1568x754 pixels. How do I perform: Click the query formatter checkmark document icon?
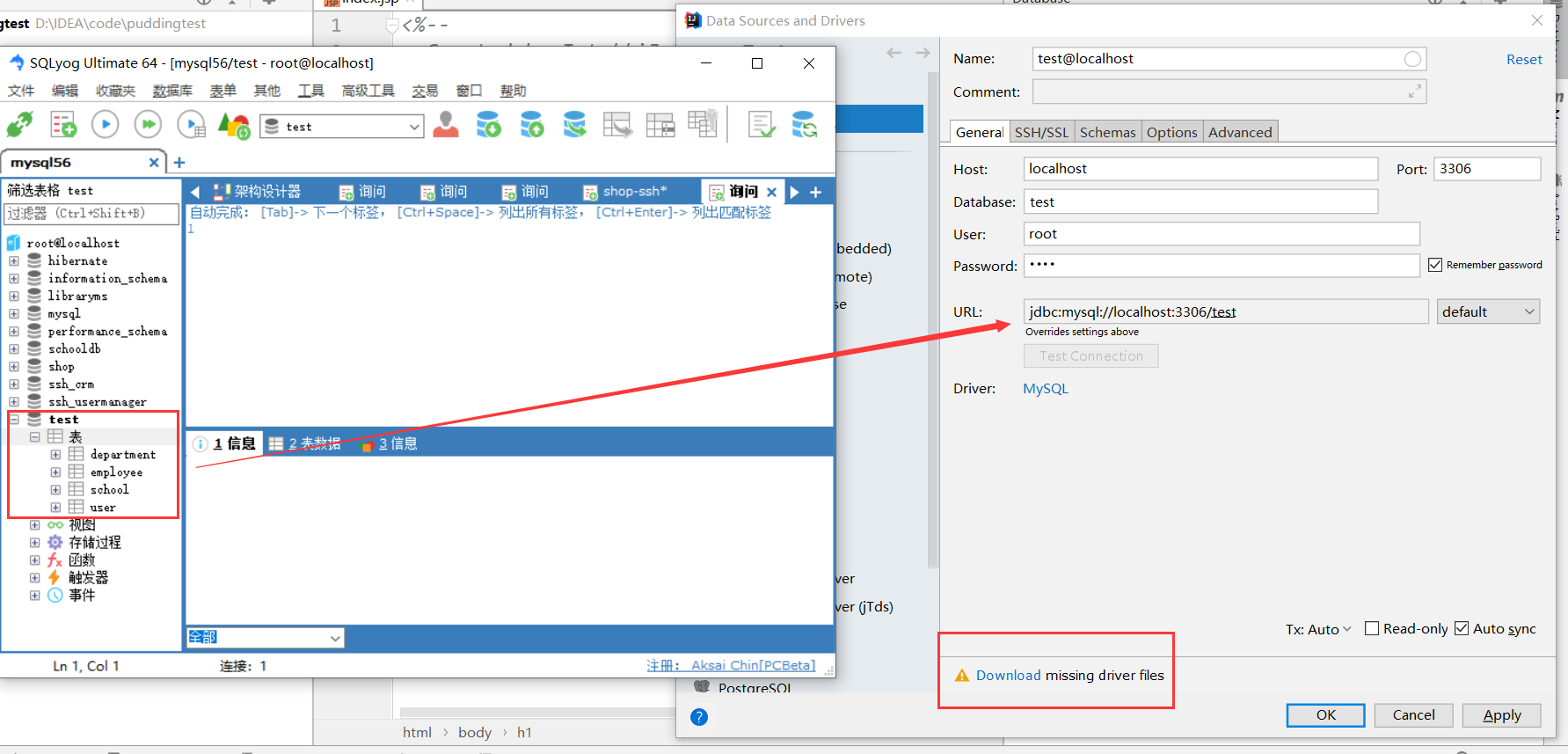coord(762,125)
